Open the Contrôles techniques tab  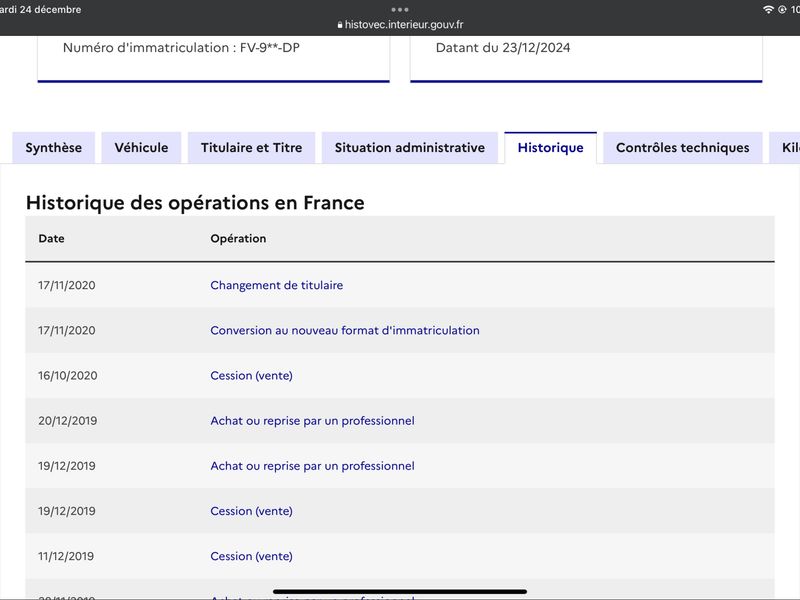pos(683,148)
